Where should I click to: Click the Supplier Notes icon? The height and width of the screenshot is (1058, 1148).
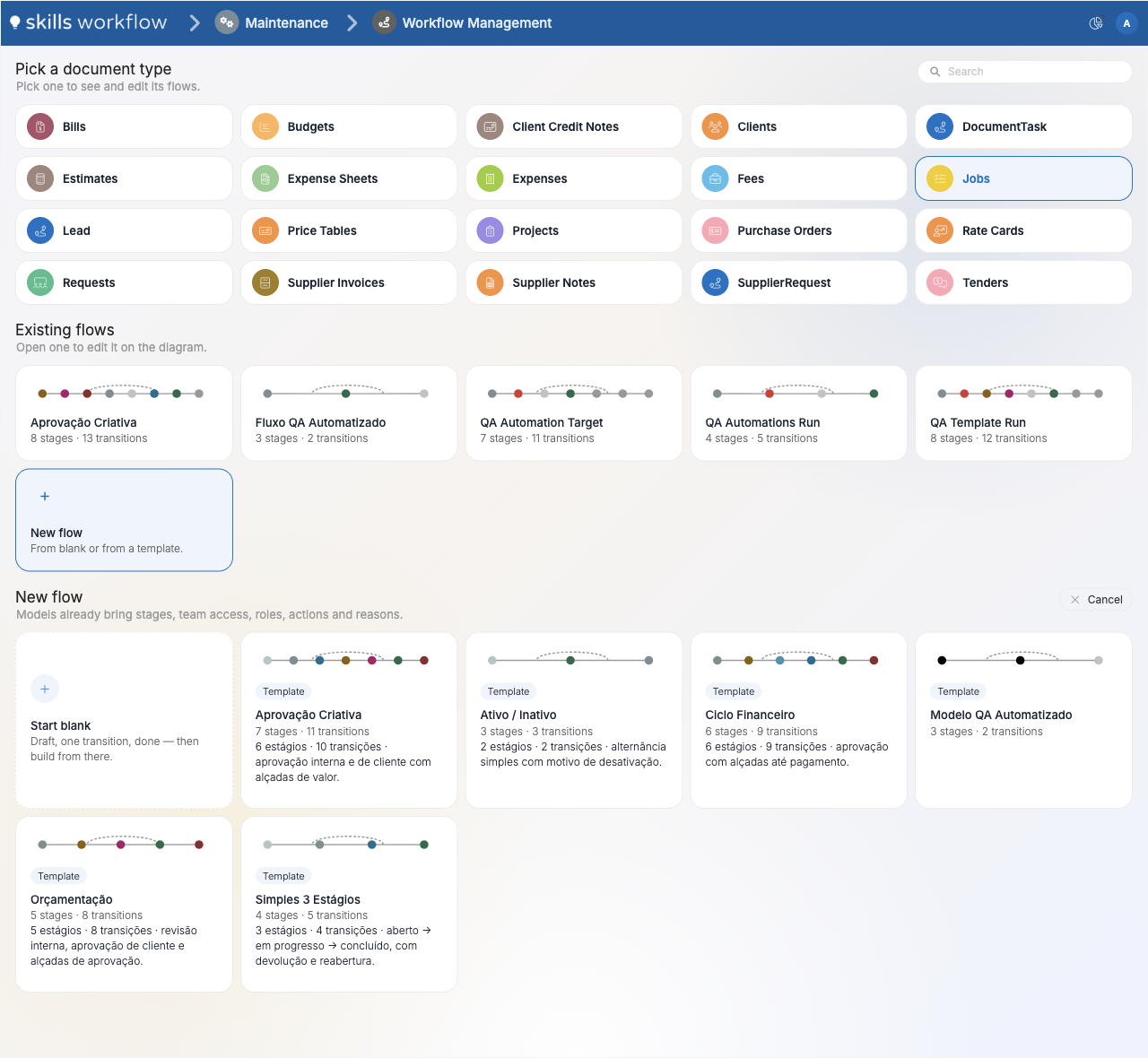[490, 282]
